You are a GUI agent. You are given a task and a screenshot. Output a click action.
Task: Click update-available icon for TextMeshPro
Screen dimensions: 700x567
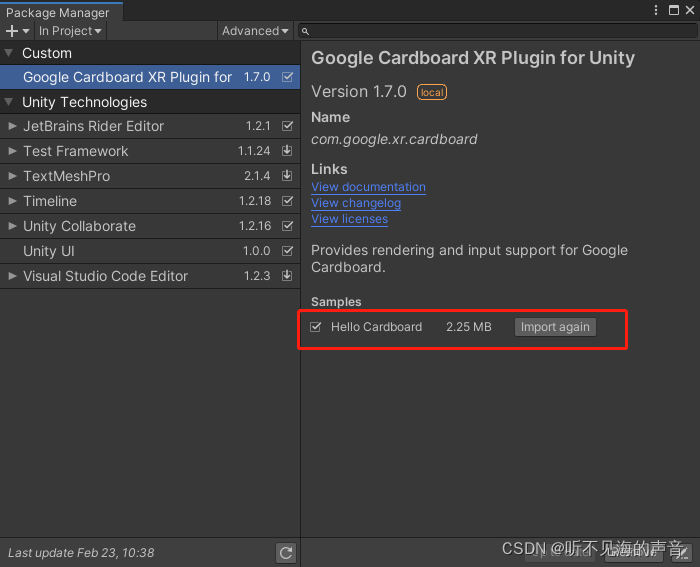click(287, 176)
